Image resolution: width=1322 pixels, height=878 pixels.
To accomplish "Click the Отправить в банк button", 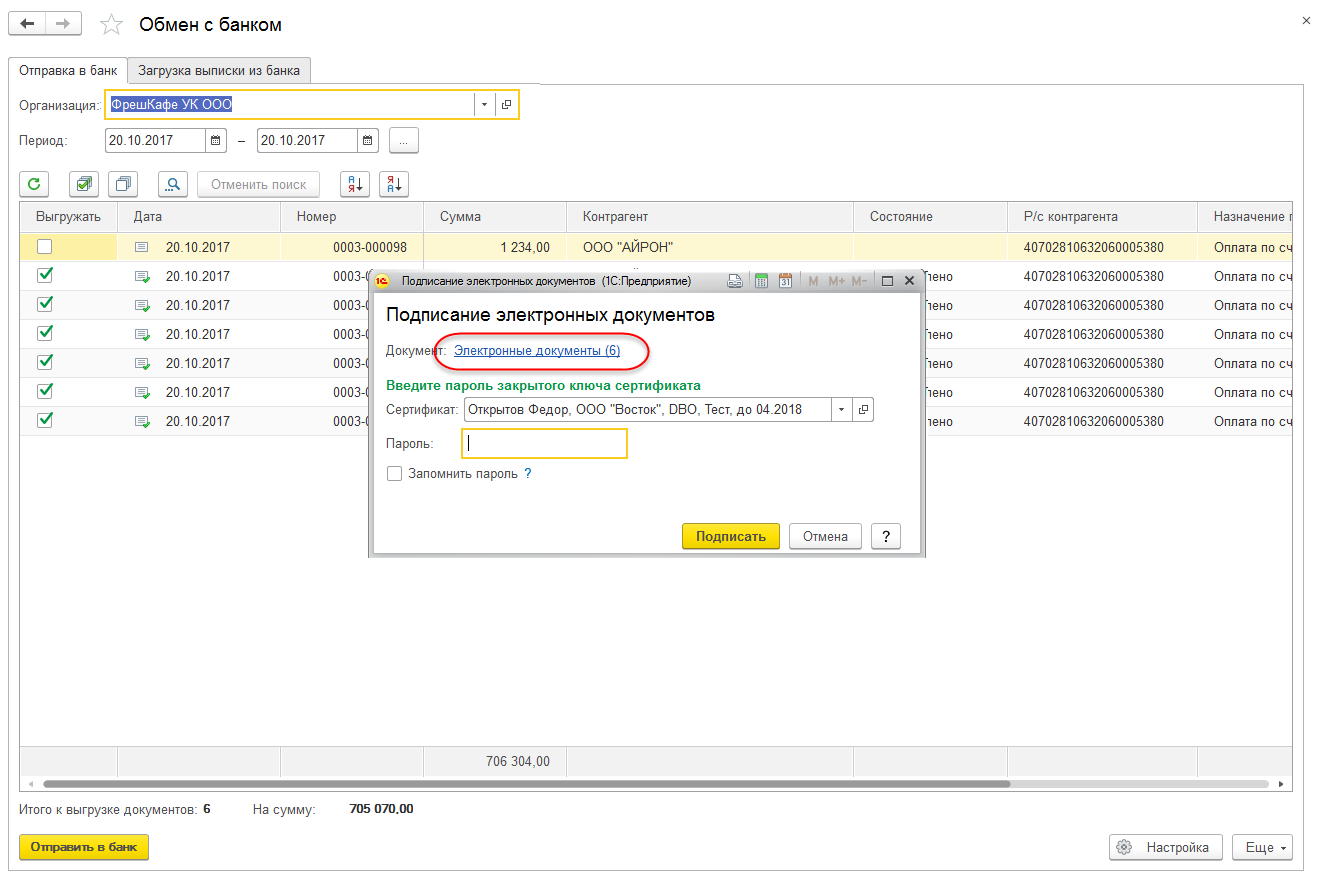I will [84, 847].
